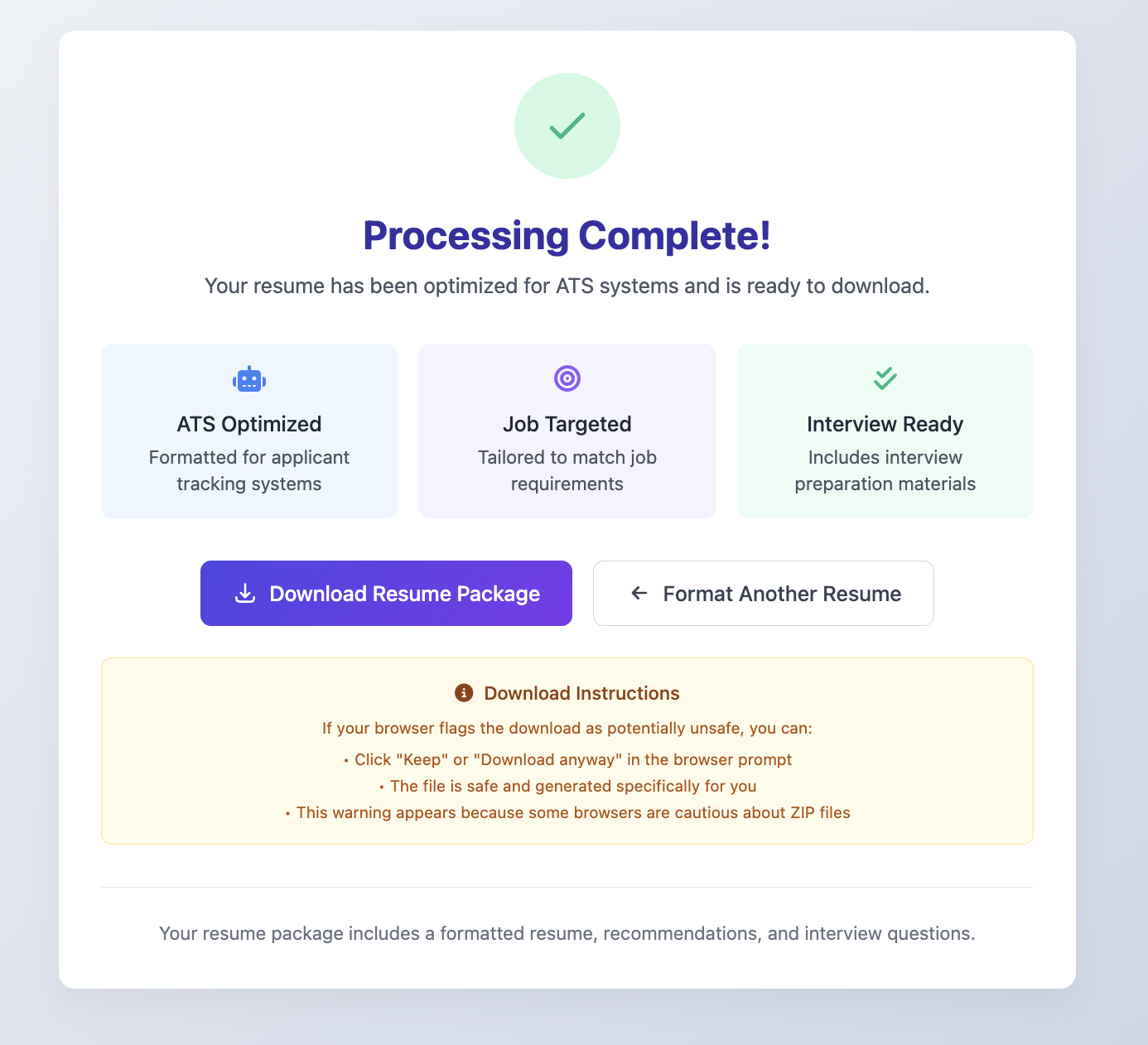
Task: Click the blue robot ATS icon
Action: [x=249, y=379]
